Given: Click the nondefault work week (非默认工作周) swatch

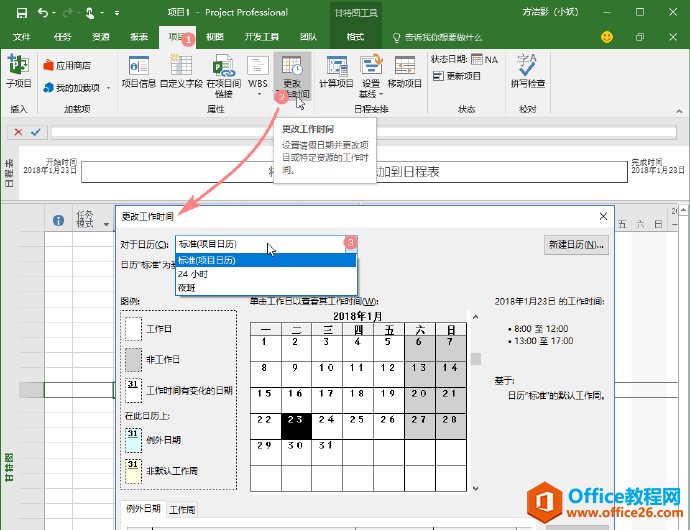Looking at the screenshot, I should tap(133, 471).
